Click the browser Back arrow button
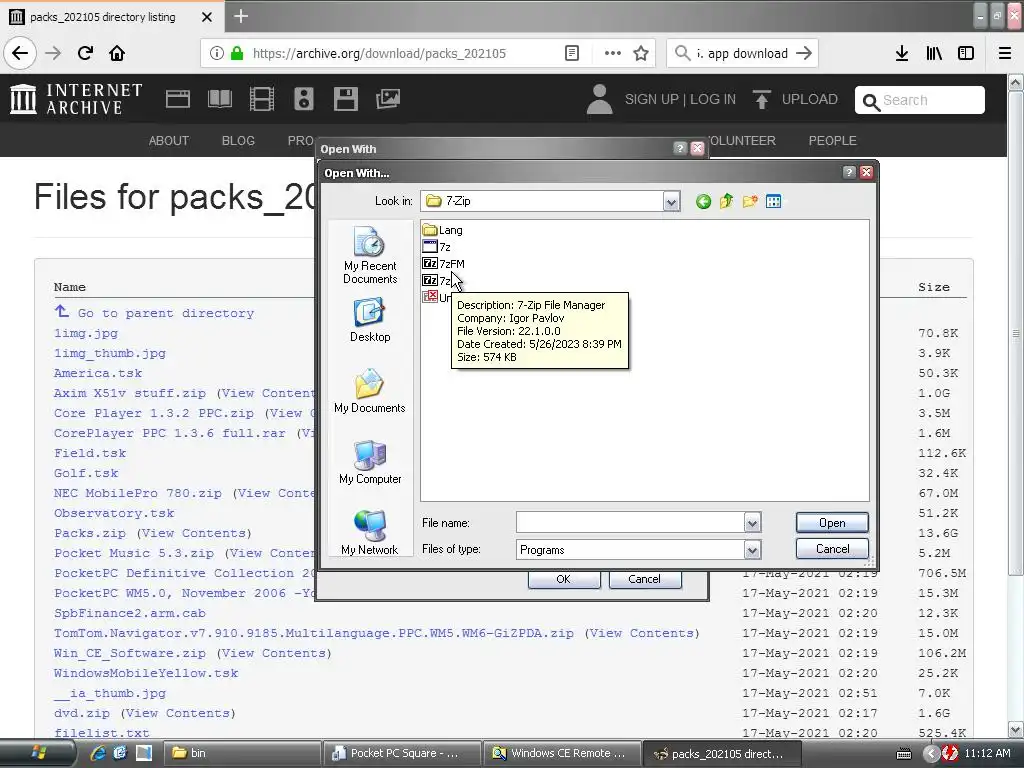This screenshot has height=768, width=1024. [x=20, y=53]
